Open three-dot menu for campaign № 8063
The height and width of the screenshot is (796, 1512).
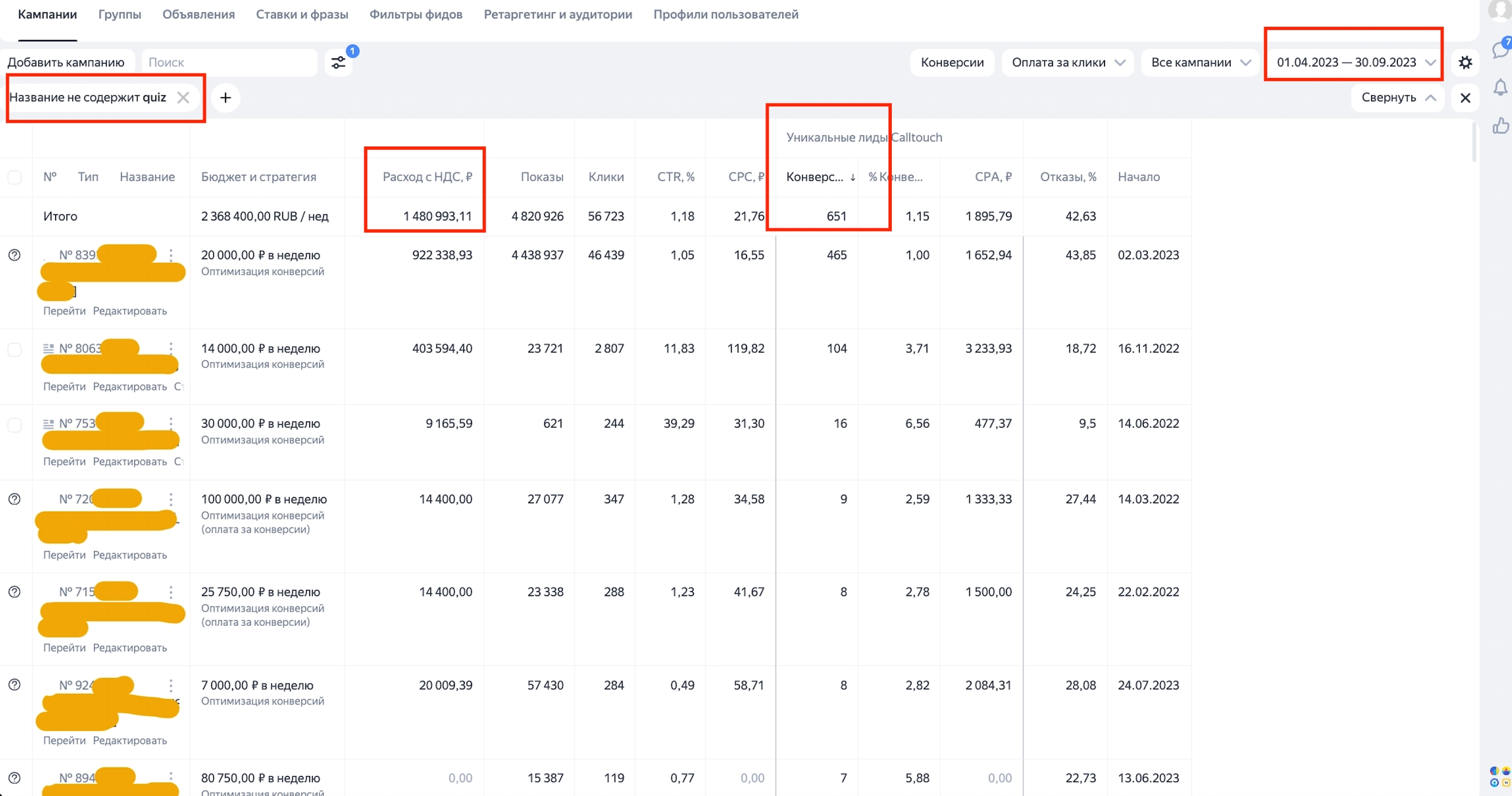pos(171,348)
